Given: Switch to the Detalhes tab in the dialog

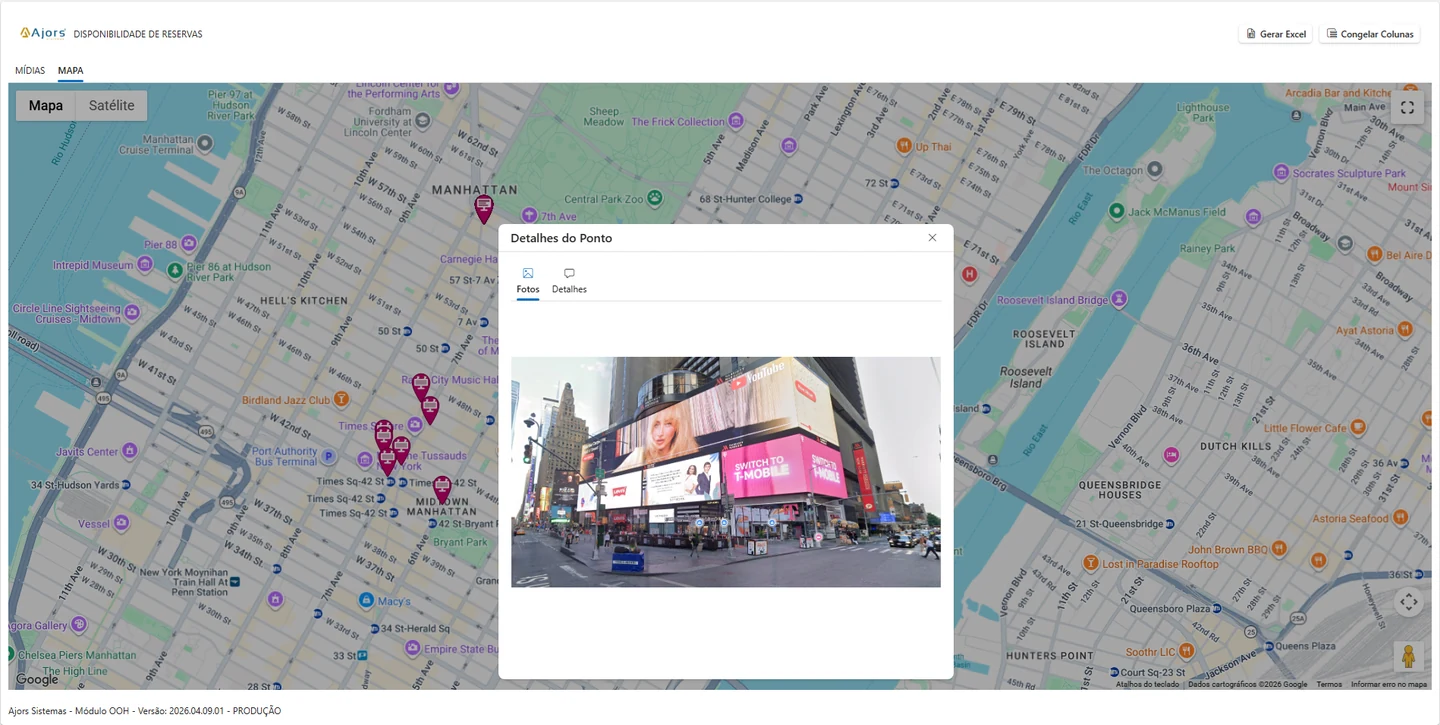Looking at the screenshot, I should point(569,281).
